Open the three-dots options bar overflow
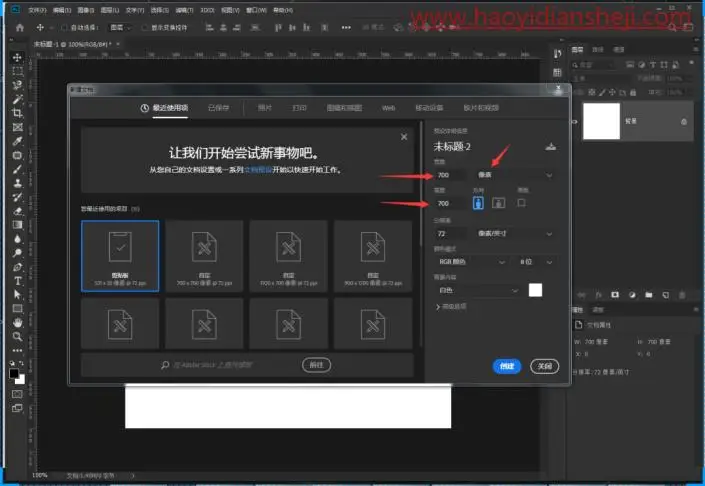705x486 pixels. pos(346,27)
